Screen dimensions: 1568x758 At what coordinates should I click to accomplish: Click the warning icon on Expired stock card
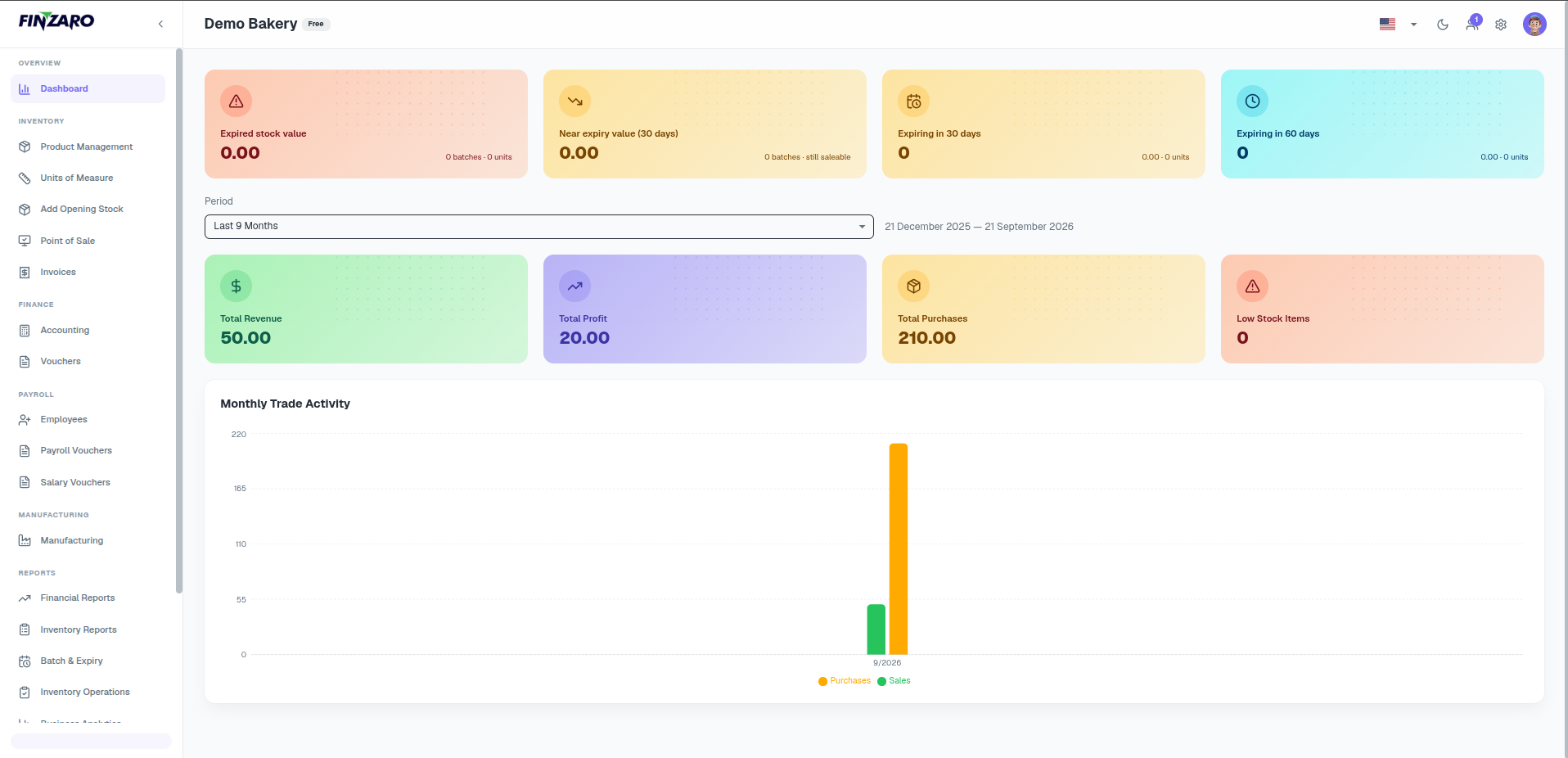pyautogui.click(x=236, y=102)
